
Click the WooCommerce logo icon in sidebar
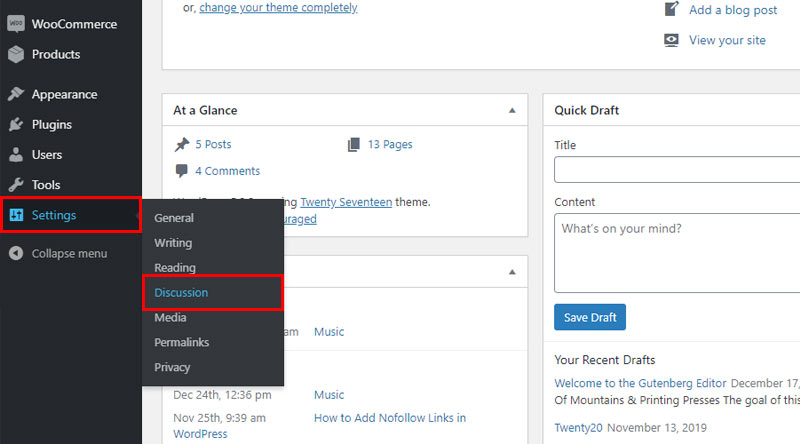tap(16, 23)
